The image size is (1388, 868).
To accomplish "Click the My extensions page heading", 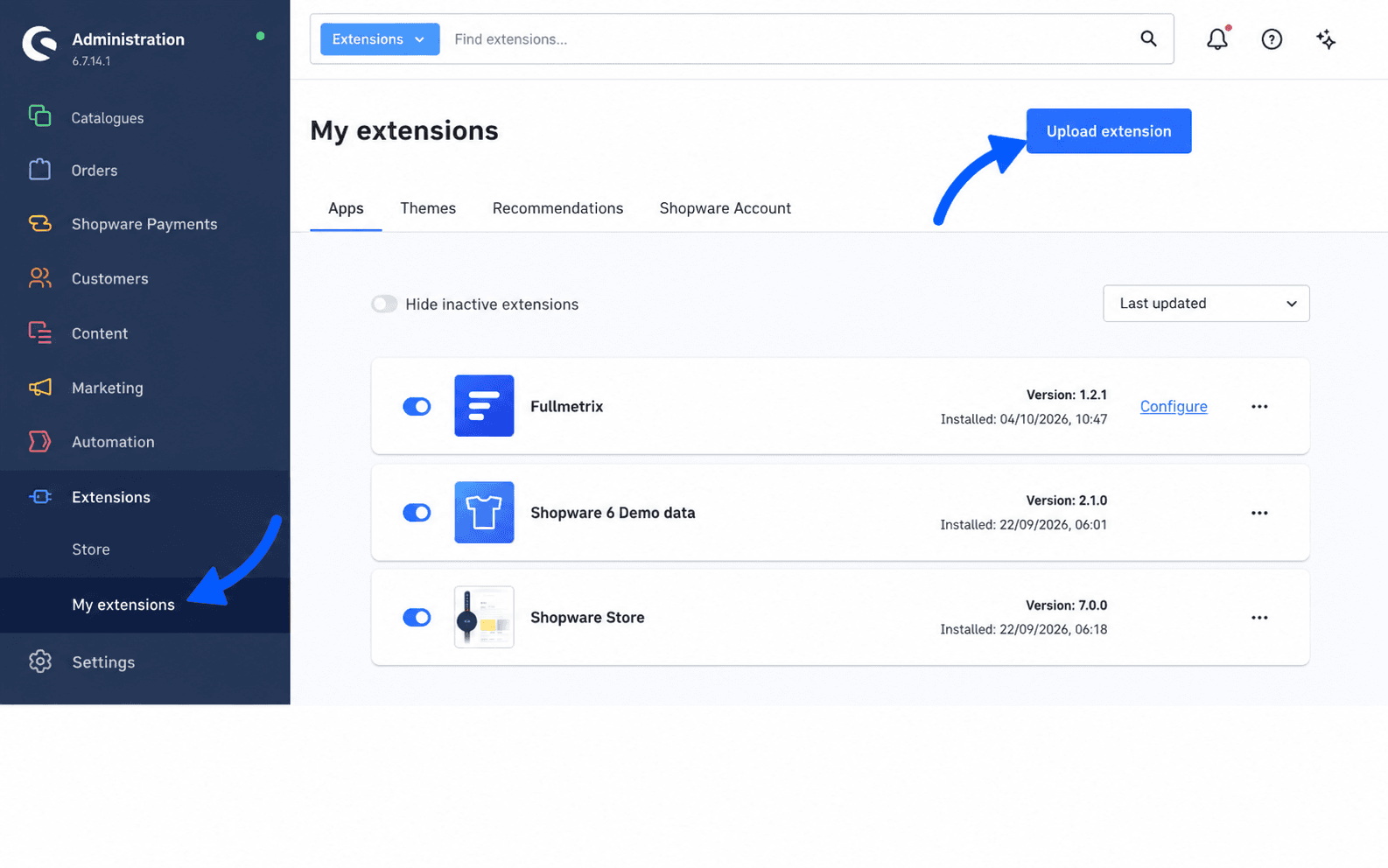I will pyautogui.click(x=404, y=130).
